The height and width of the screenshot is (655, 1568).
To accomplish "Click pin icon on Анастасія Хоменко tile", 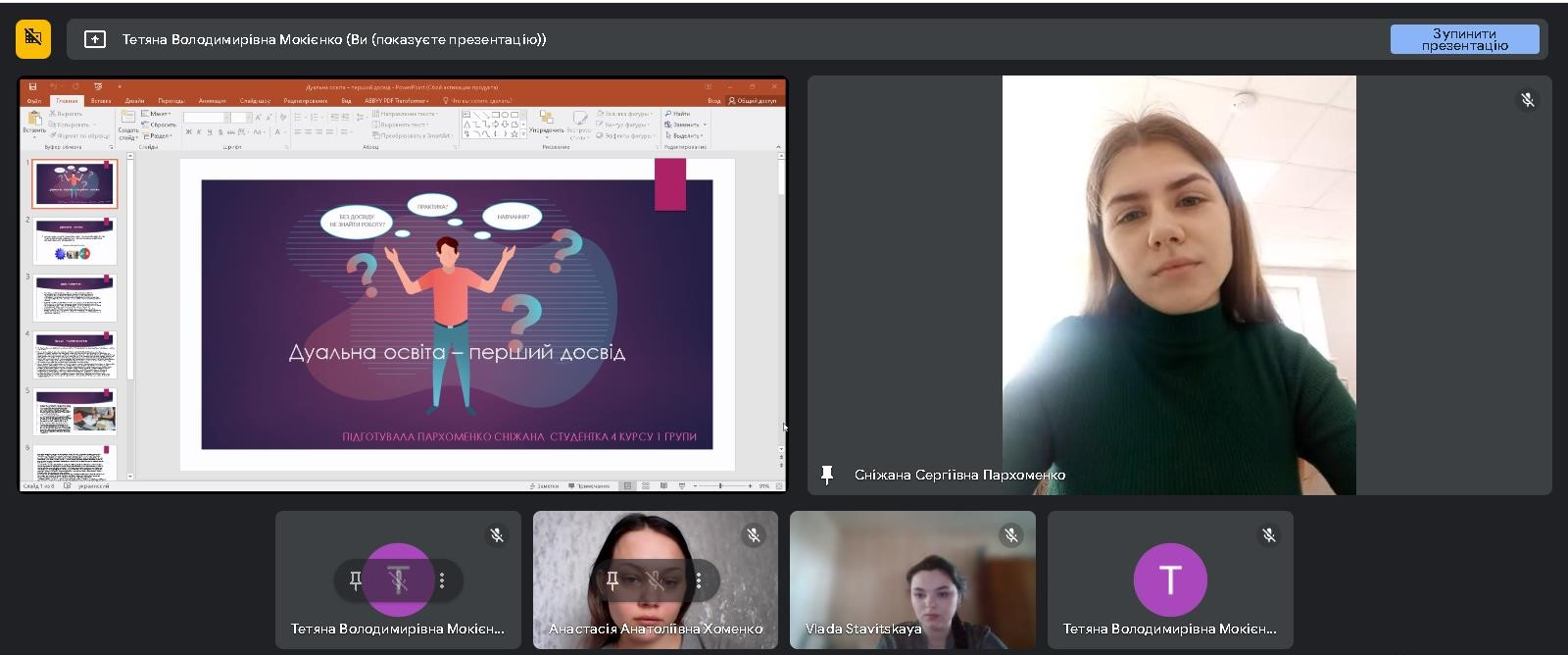I will pyautogui.click(x=612, y=580).
